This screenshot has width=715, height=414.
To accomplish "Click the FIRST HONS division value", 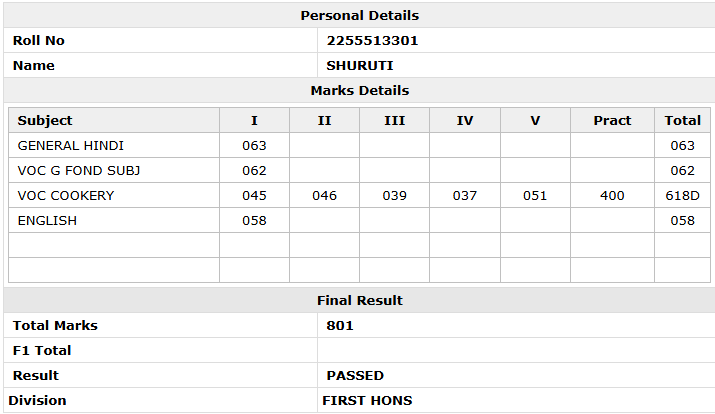I will pyautogui.click(x=367, y=401).
